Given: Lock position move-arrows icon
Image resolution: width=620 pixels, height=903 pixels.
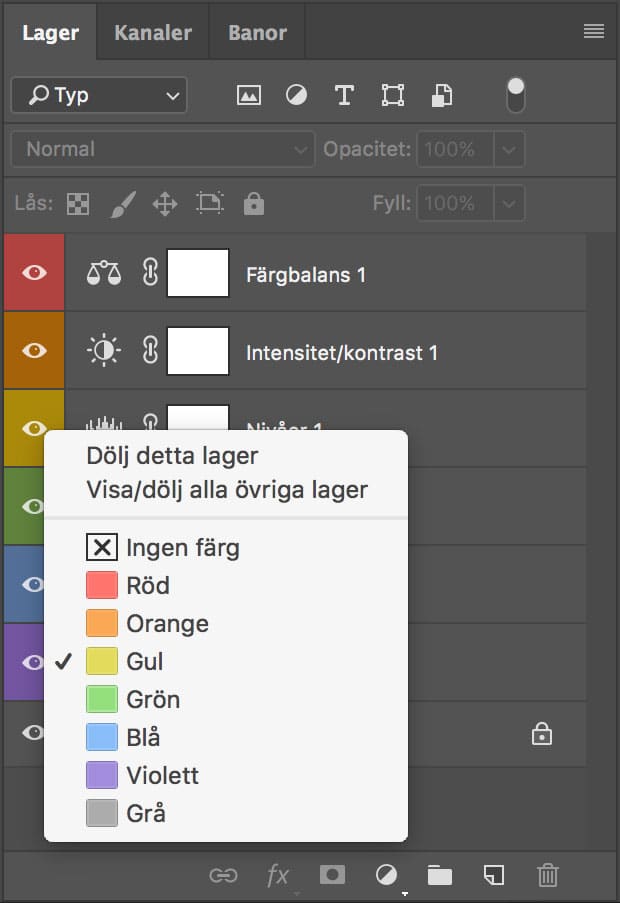Looking at the screenshot, I should click(165, 204).
